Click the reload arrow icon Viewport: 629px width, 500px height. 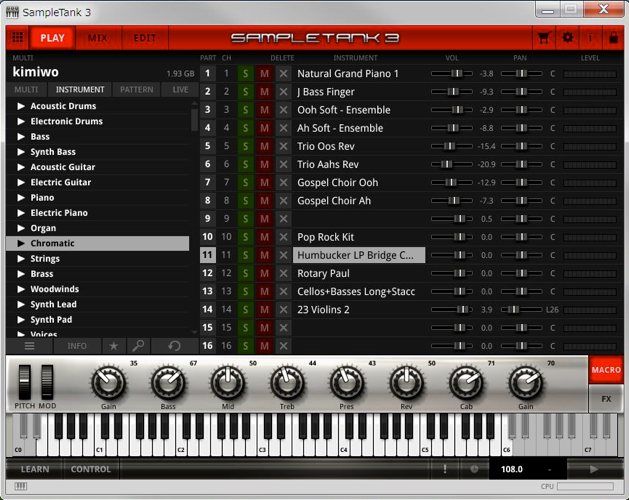click(x=174, y=346)
